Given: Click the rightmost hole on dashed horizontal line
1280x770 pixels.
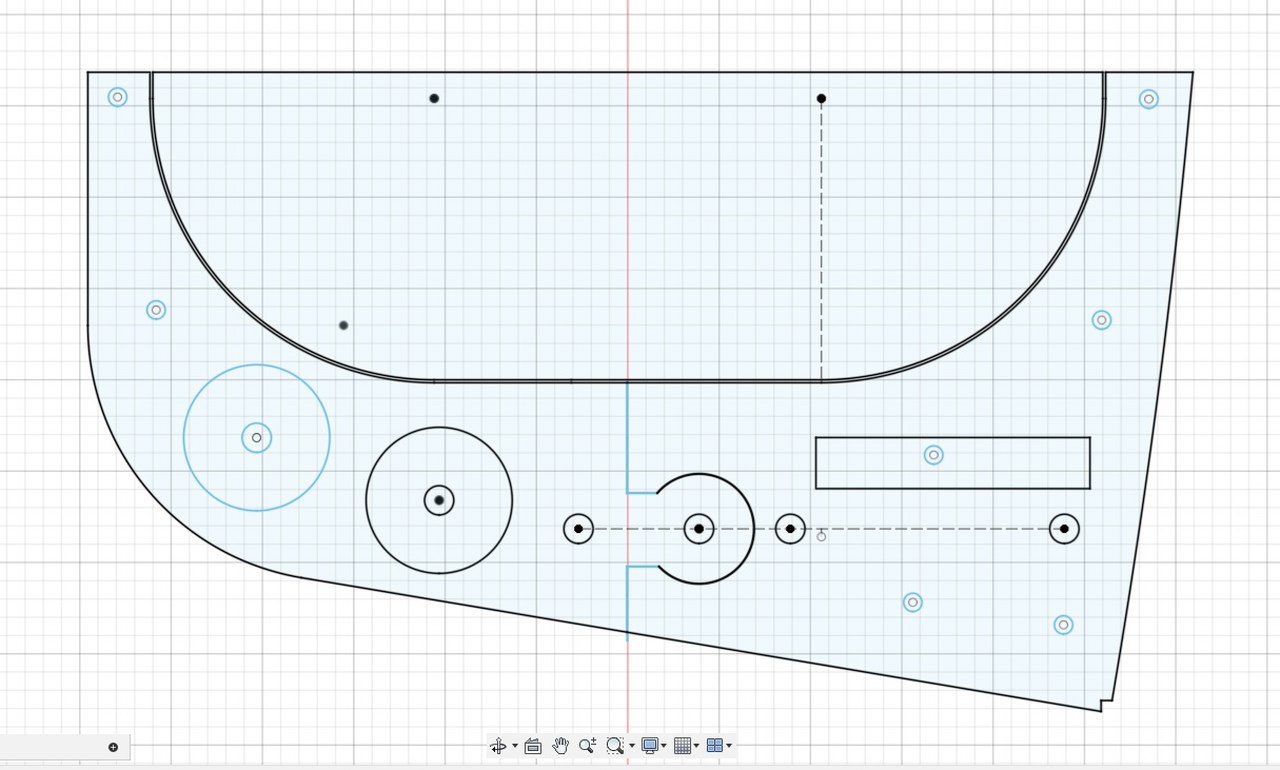Looking at the screenshot, I should 1064,529.
